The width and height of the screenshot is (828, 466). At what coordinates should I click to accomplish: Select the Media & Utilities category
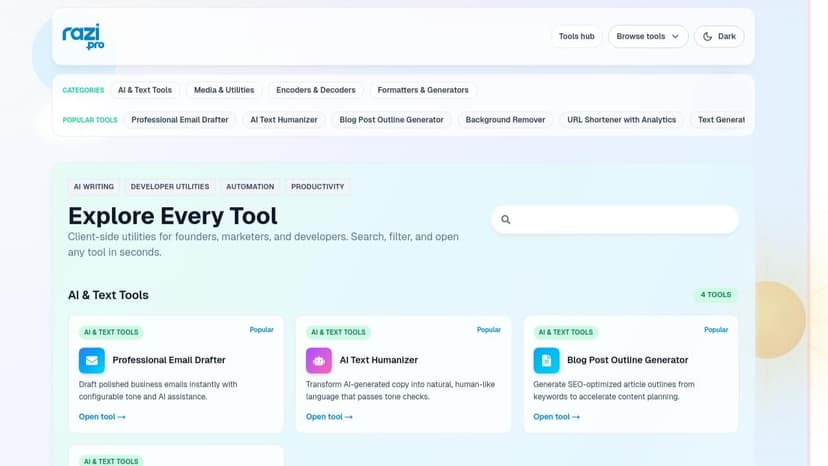tap(224, 90)
